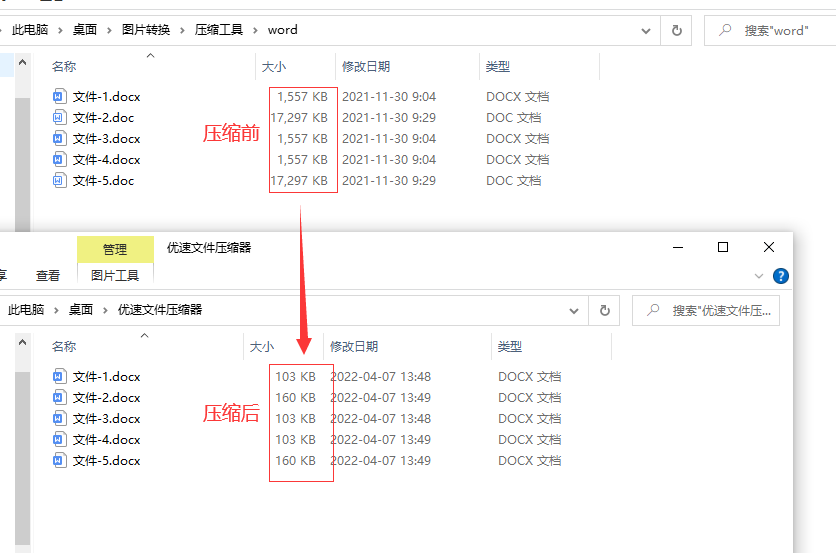Sort by 大小 column in the word window
Screen dimensions: 836x553
(x=274, y=67)
